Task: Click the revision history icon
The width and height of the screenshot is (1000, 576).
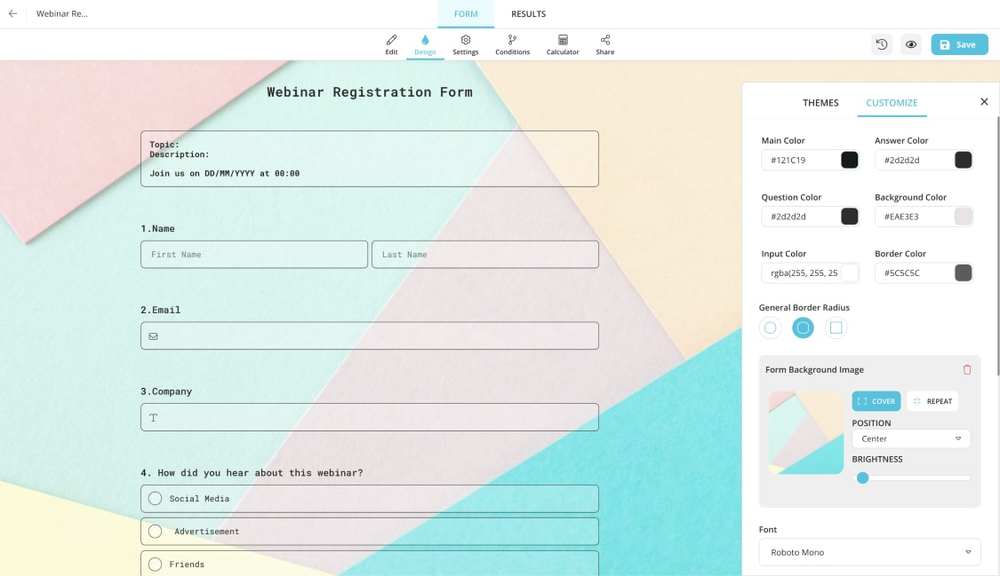Action: pos(881,45)
